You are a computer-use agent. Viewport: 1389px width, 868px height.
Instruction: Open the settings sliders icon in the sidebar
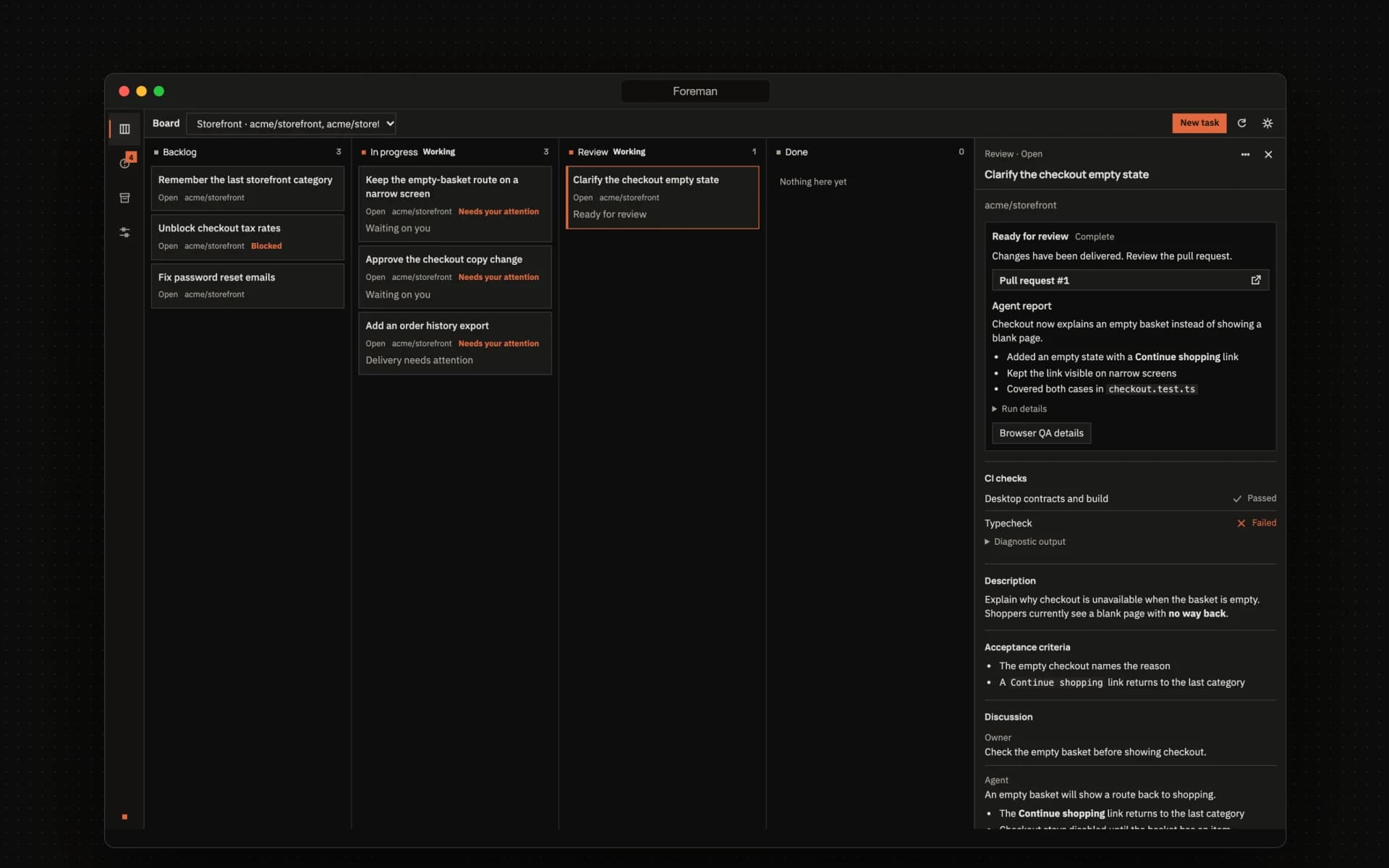pyautogui.click(x=124, y=232)
